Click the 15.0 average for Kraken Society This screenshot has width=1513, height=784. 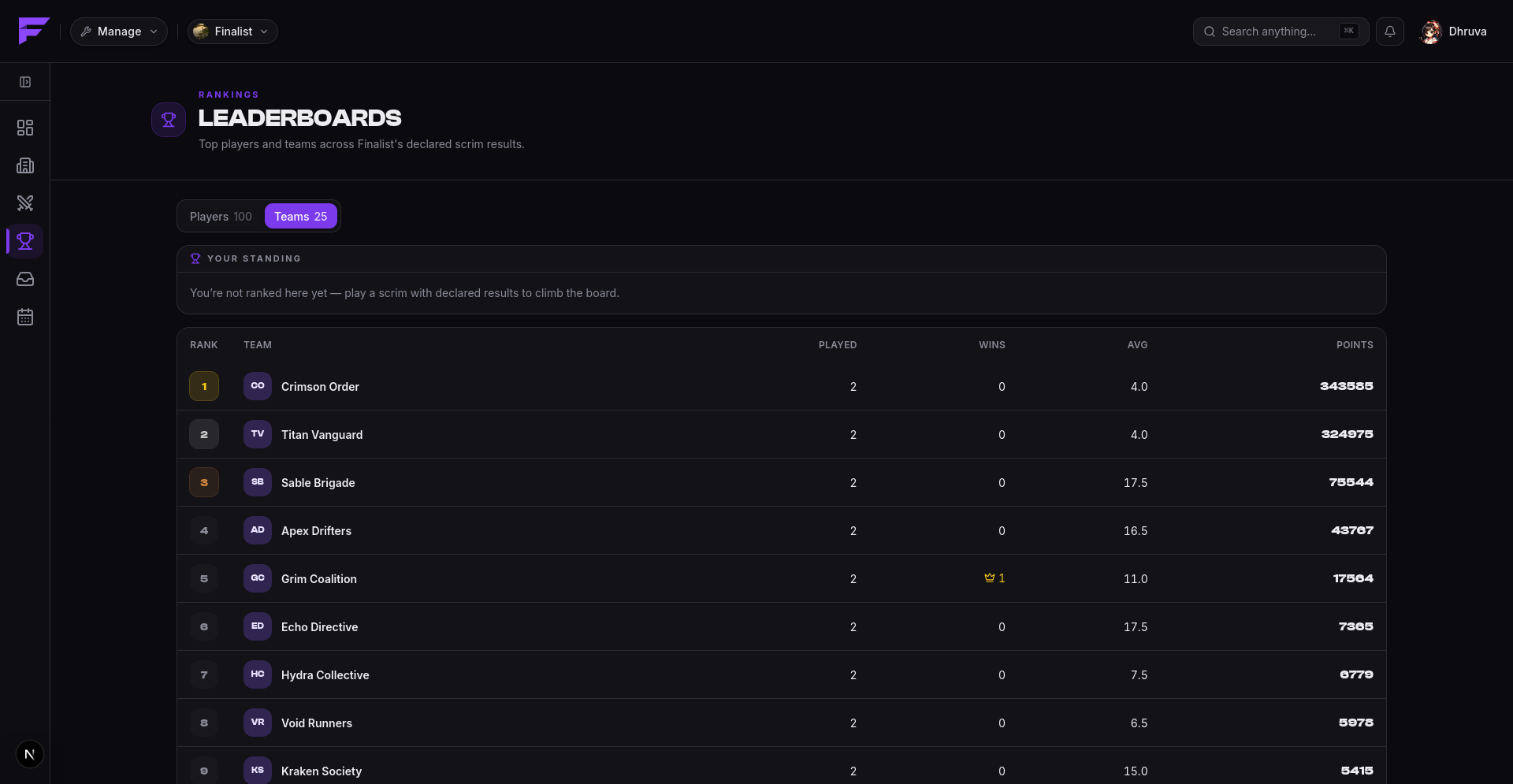(1136, 771)
